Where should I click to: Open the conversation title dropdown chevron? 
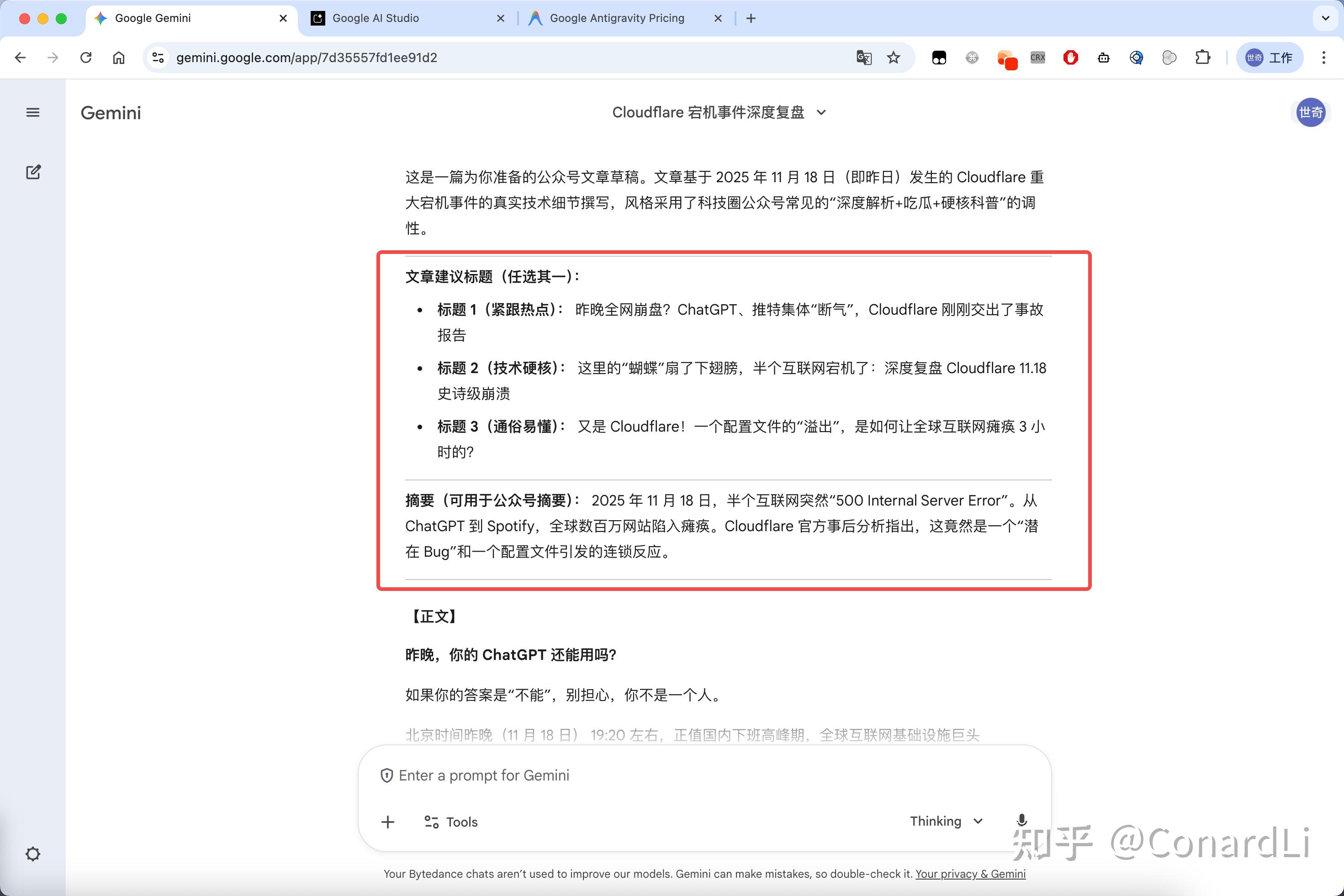(x=821, y=113)
